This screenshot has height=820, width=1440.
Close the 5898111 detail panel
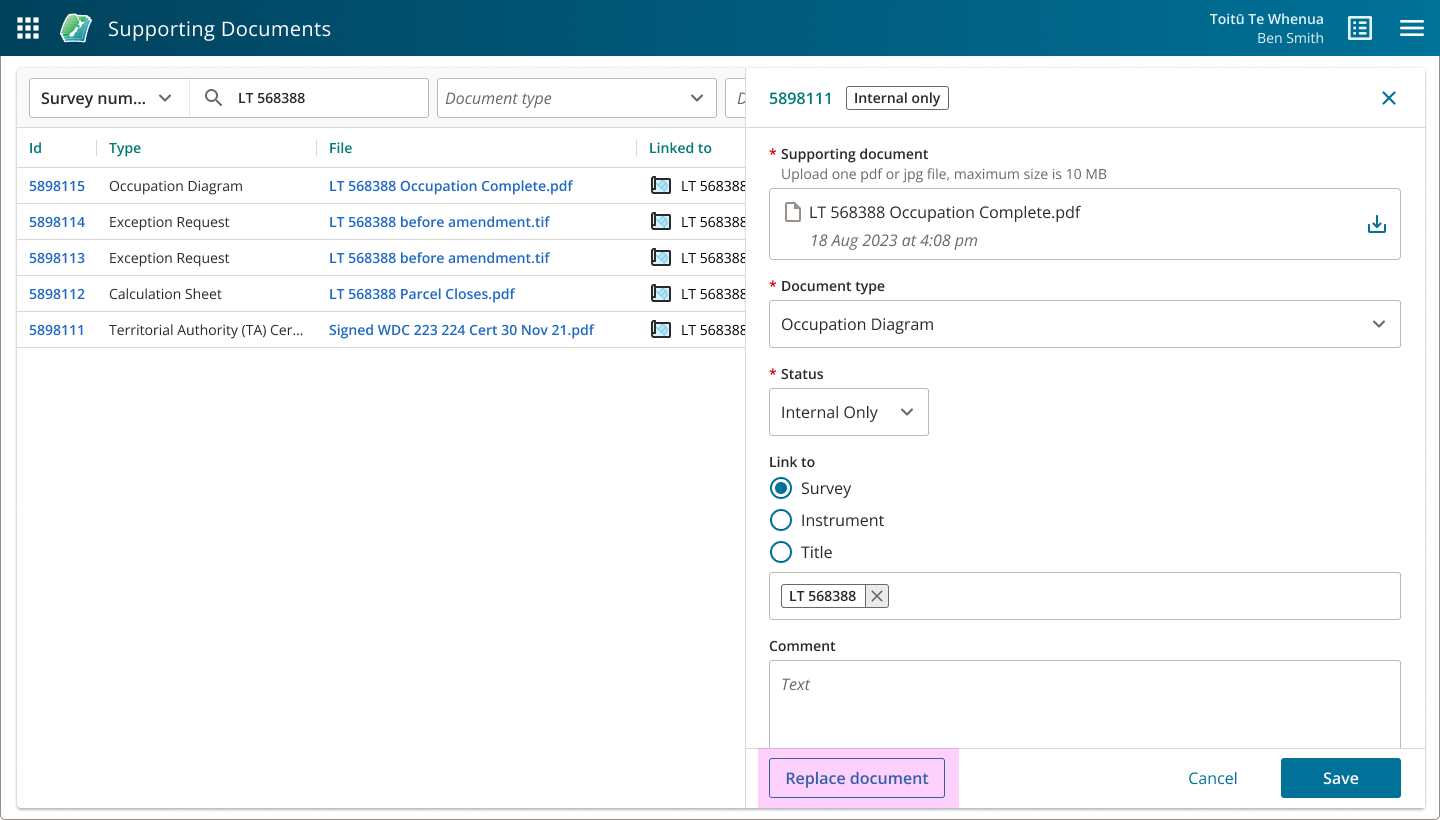point(1389,98)
